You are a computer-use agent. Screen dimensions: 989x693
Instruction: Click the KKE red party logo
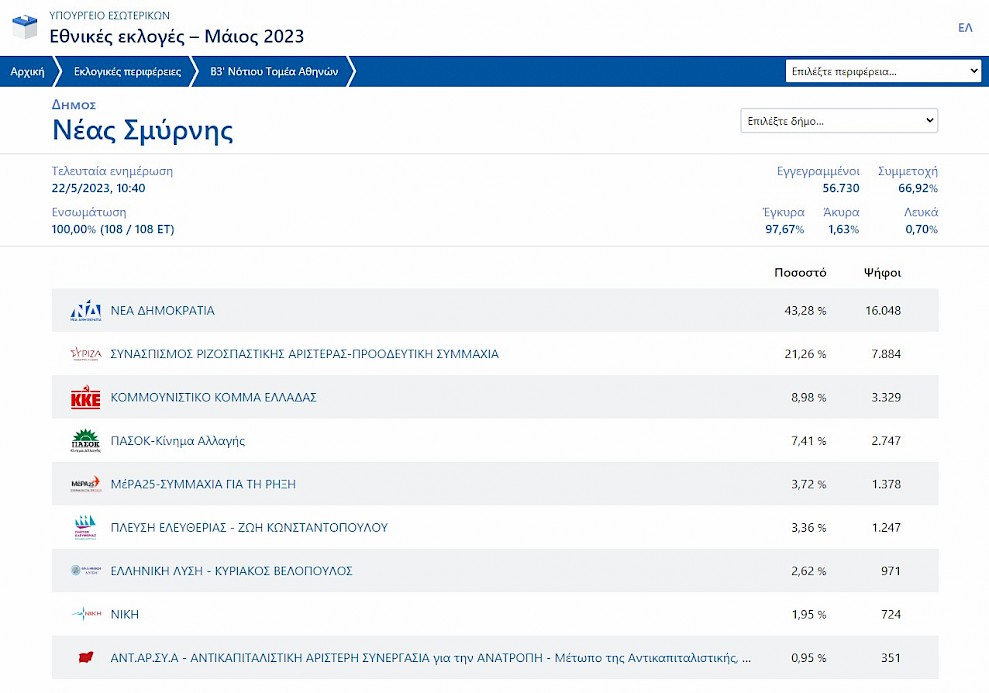[86, 398]
